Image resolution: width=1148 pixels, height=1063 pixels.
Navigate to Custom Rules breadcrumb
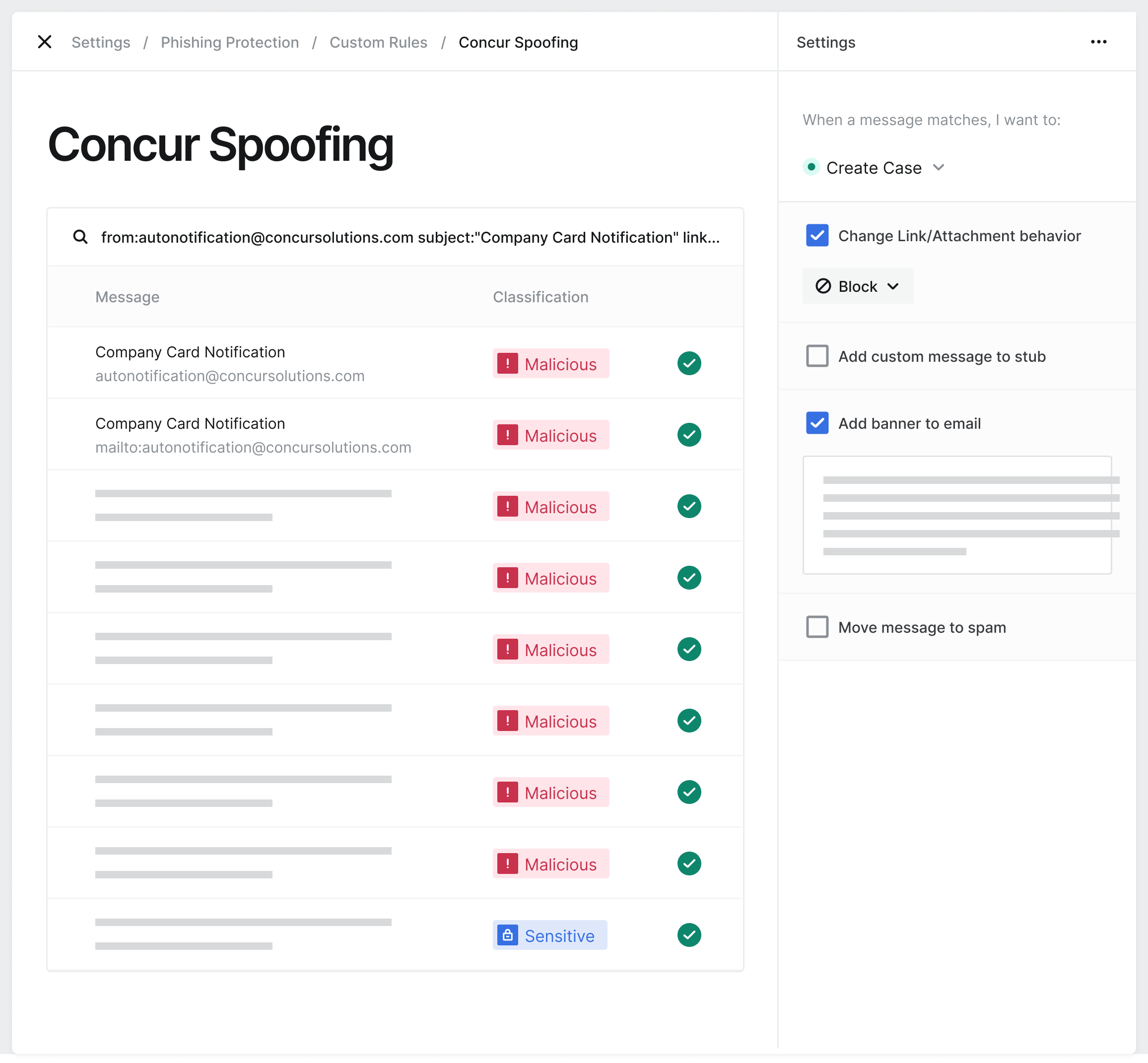pyautogui.click(x=379, y=43)
